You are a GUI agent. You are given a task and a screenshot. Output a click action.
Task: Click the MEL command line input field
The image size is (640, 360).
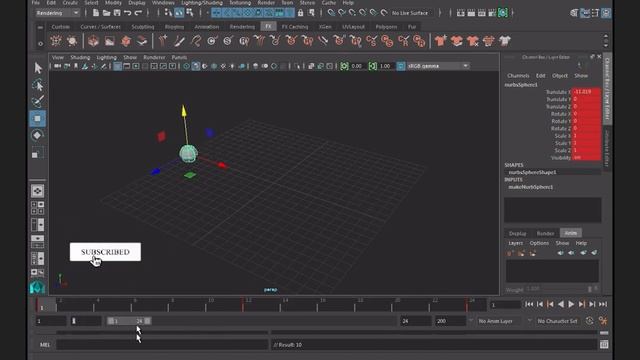click(162, 345)
